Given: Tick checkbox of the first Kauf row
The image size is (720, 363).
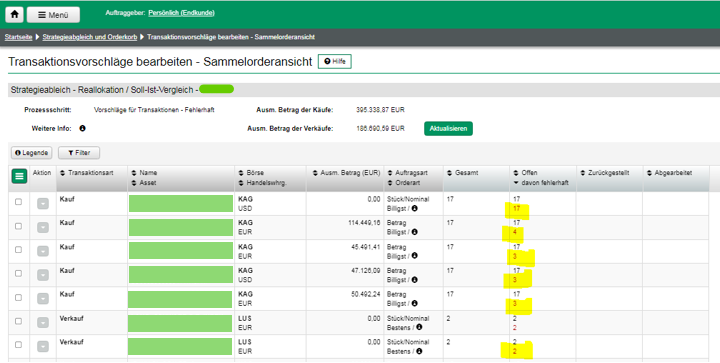Looking at the screenshot, I should [18, 202].
